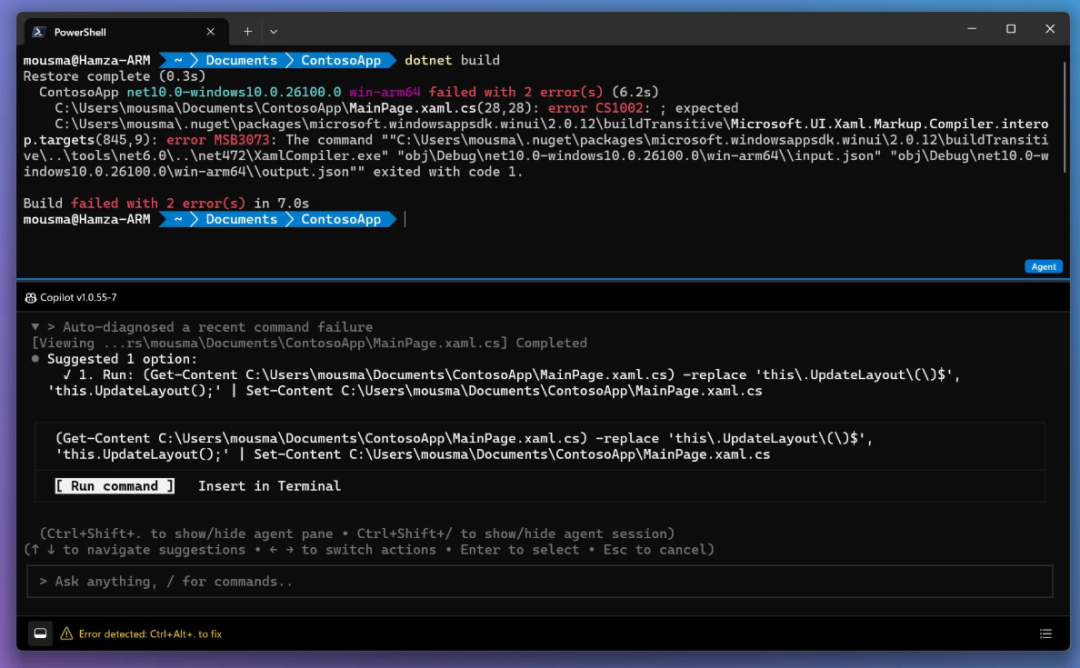Select suggestion option 1 Run line
Screen dimensions: 1080x668
click(504, 383)
